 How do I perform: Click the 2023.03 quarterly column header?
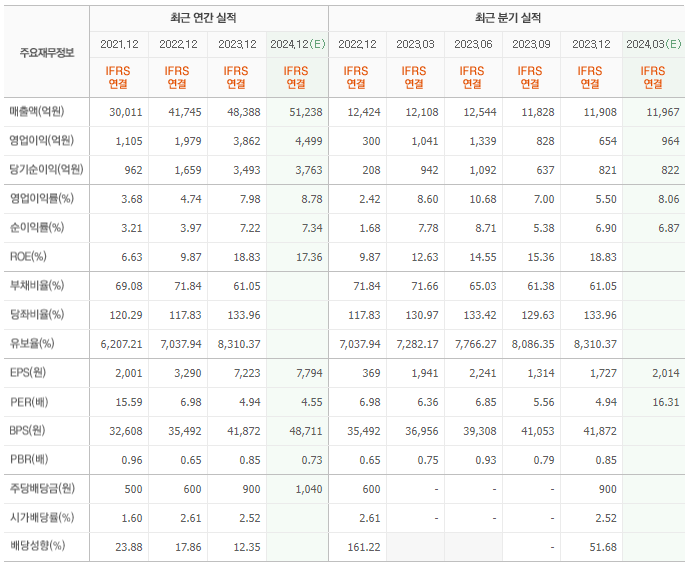point(415,44)
